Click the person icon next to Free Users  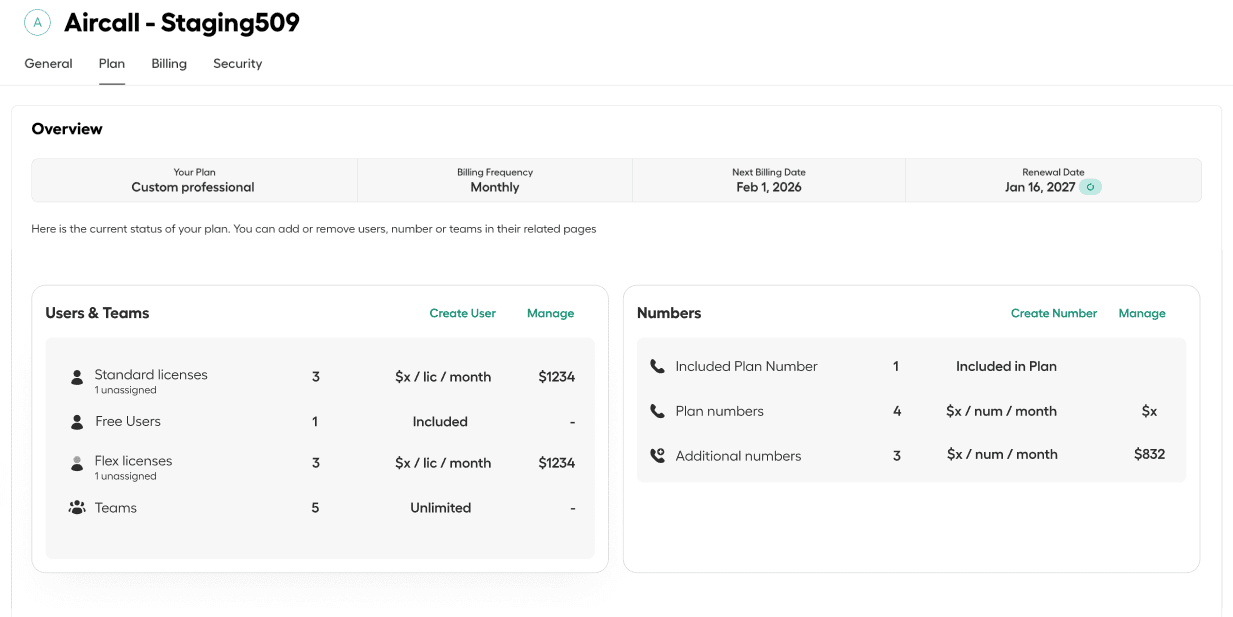coord(77,422)
